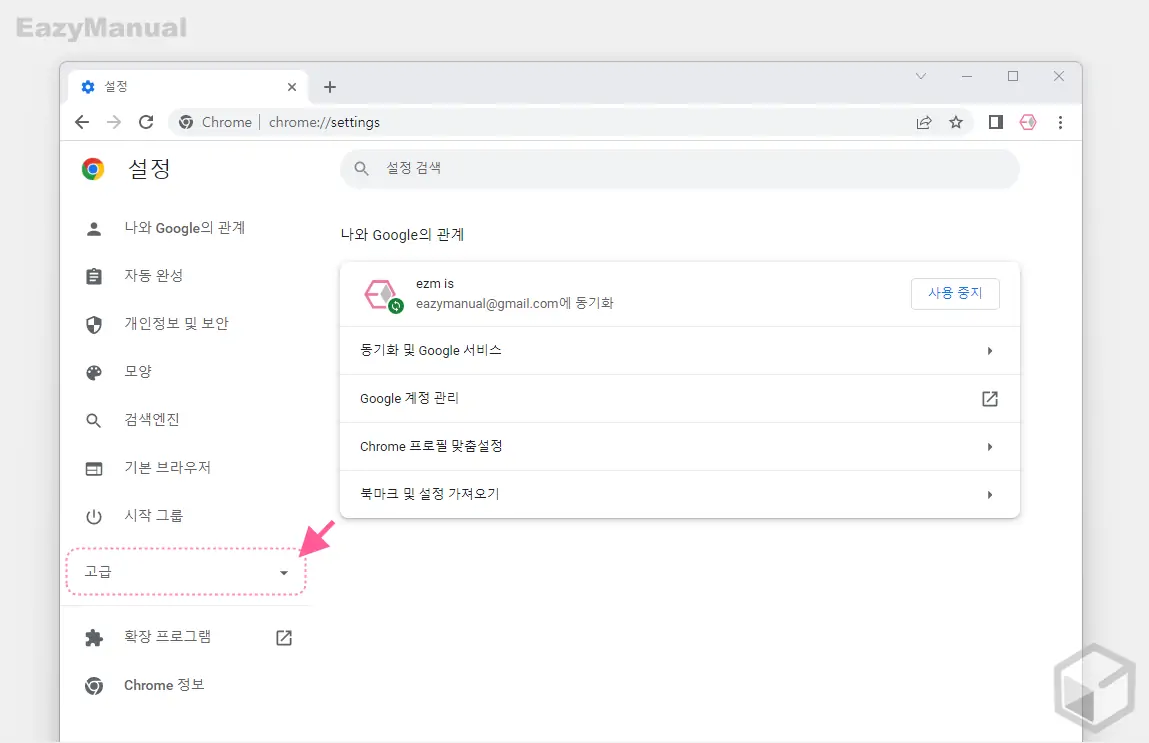
Task: Click the 설정 검색 search field
Action: pos(680,169)
